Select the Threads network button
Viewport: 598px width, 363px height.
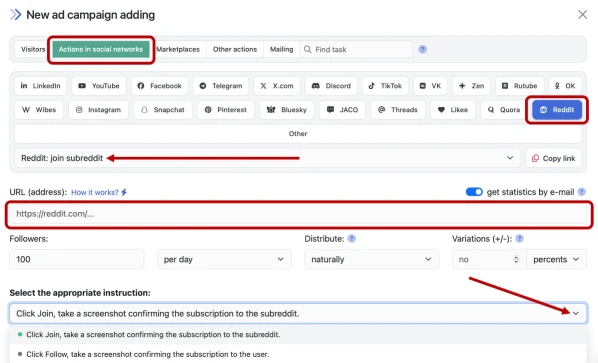click(x=398, y=110)
